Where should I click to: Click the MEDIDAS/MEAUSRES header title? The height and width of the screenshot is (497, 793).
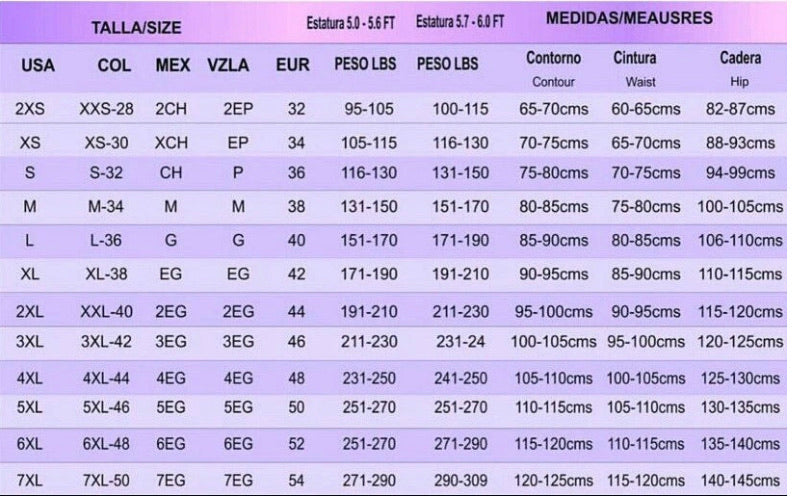[629, 18]
